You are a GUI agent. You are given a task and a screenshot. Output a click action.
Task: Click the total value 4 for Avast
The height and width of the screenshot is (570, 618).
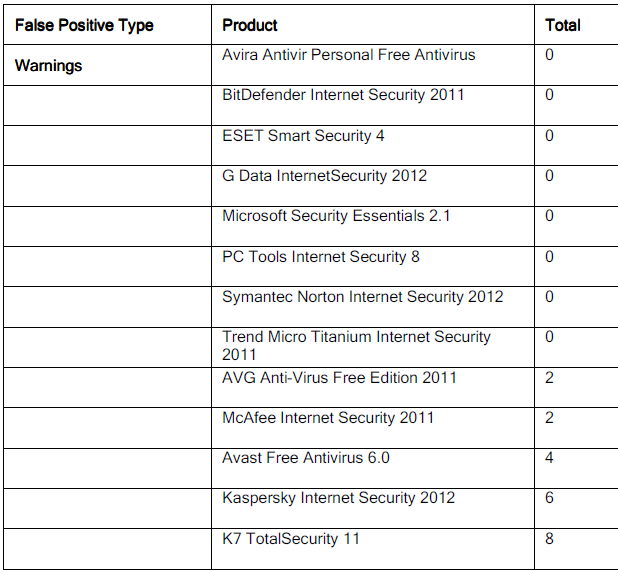click(x=549, y=458)
